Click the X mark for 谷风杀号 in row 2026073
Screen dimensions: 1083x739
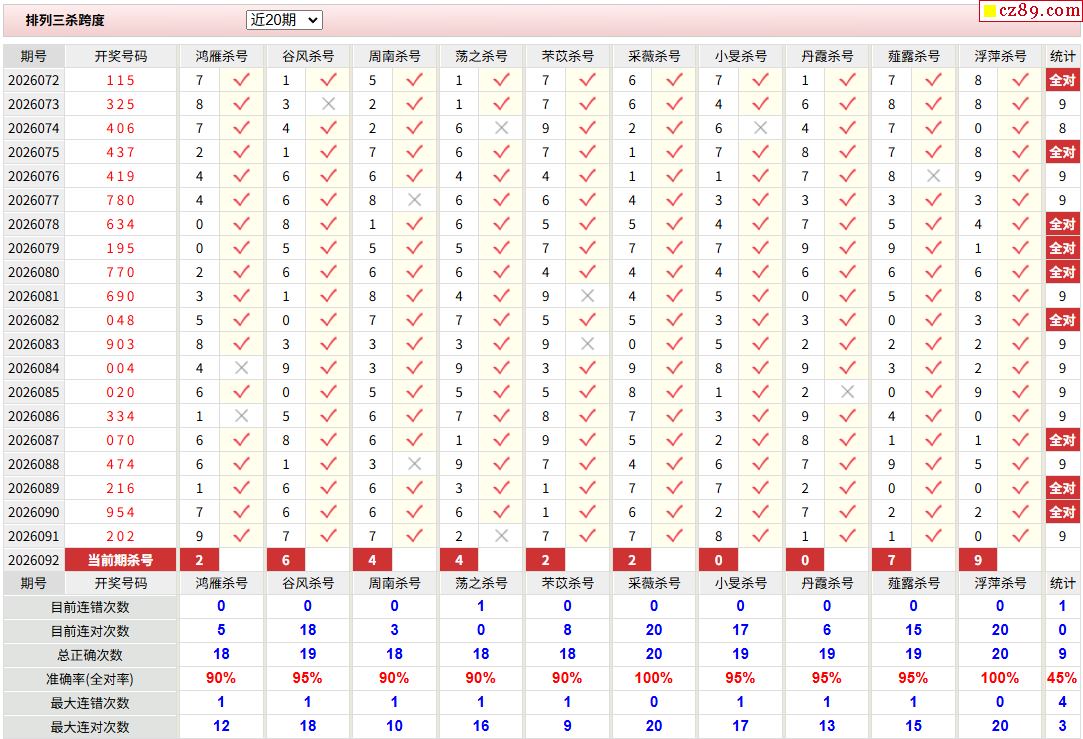328,104
